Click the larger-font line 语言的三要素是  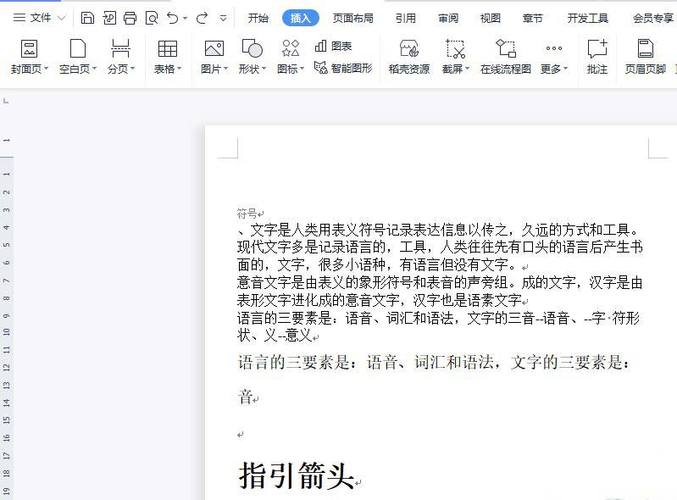coord(433,362)
